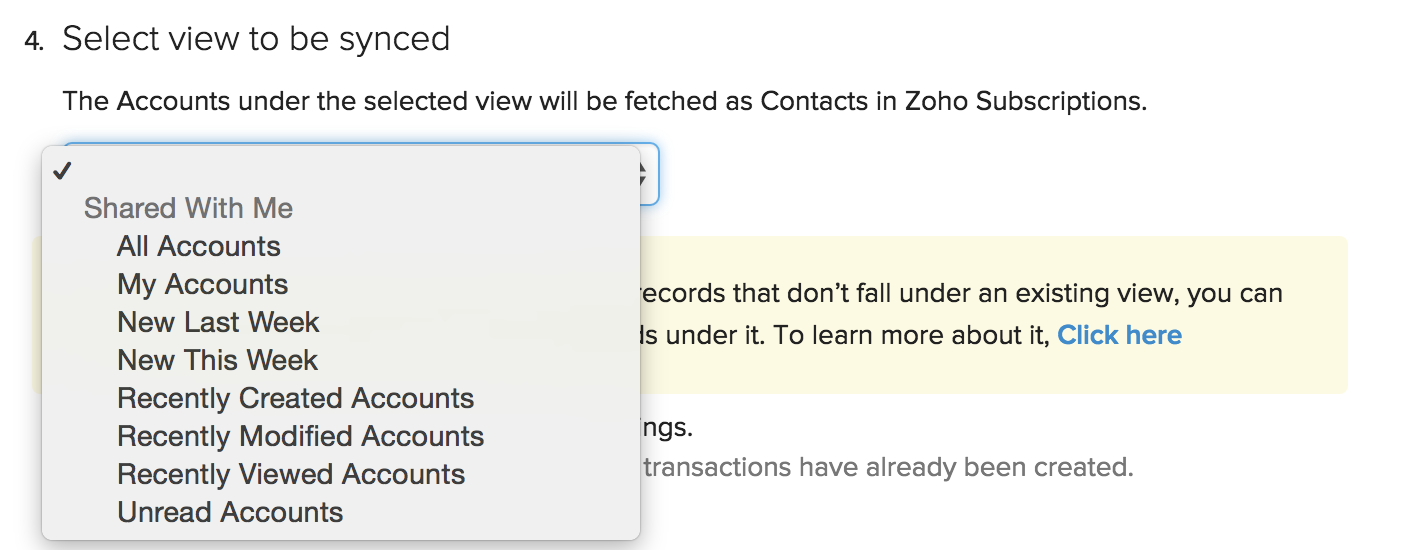1406x550 pixels.
Task: Select New This Week option
Action: click(x=217, y=361)
